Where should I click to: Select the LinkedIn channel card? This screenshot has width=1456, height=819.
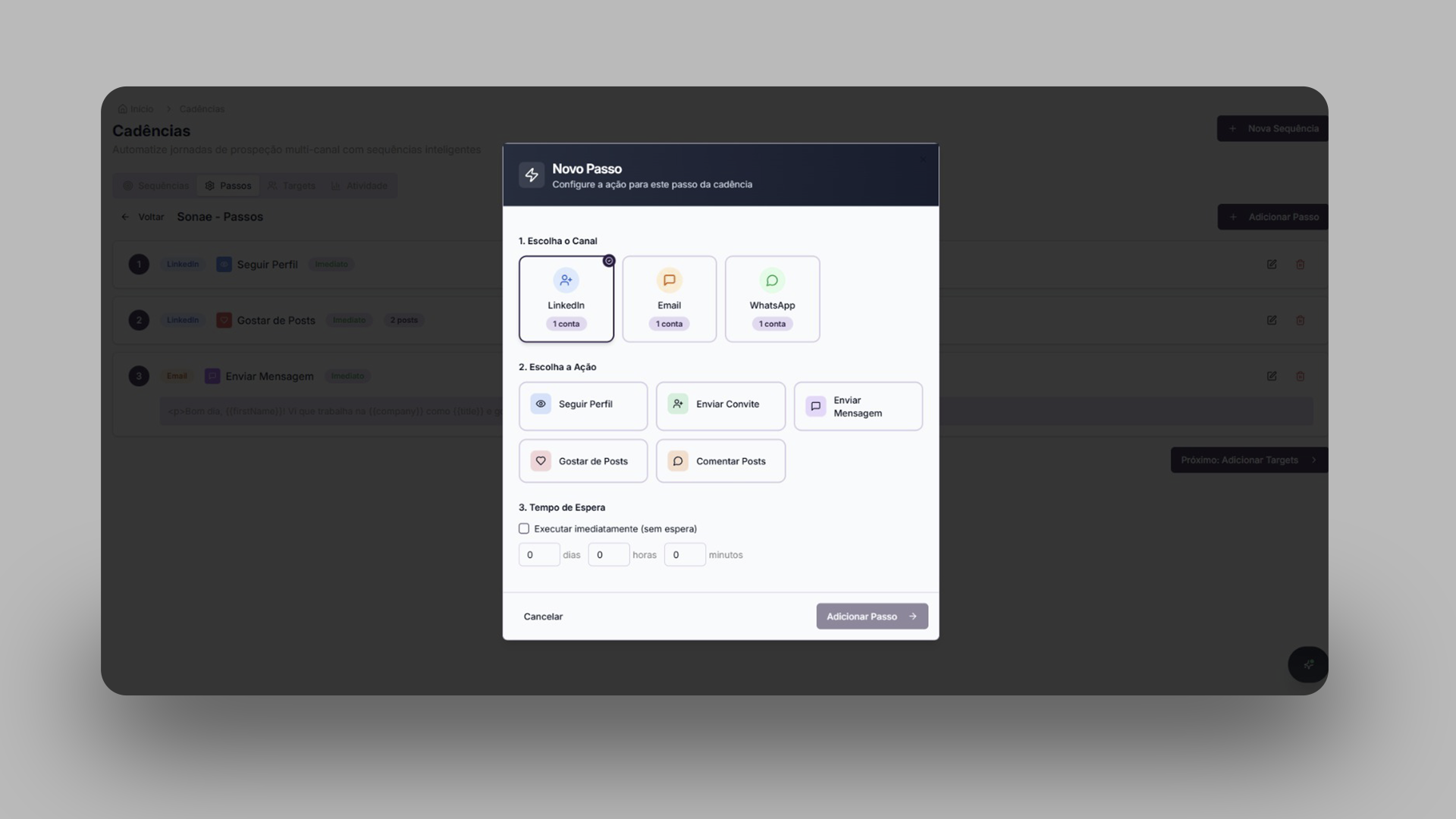(x=566, y=299)
